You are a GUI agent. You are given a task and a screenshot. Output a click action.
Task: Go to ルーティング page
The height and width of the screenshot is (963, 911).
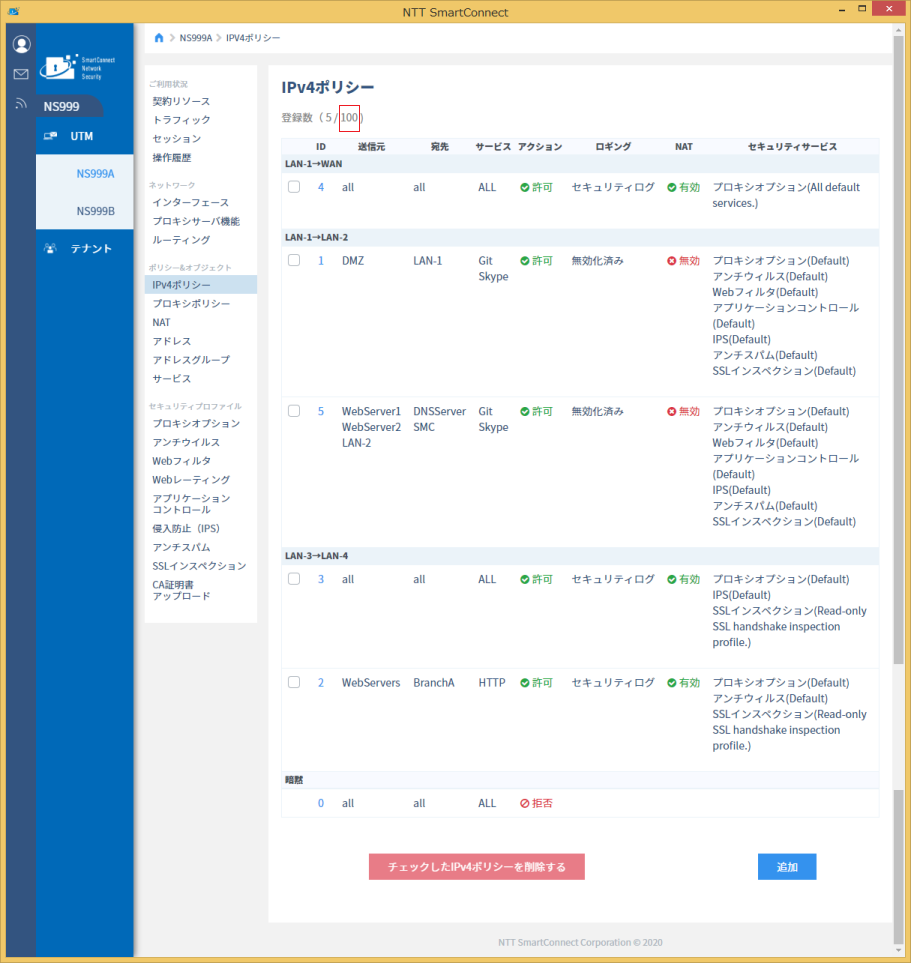click(x=181, y=240)
